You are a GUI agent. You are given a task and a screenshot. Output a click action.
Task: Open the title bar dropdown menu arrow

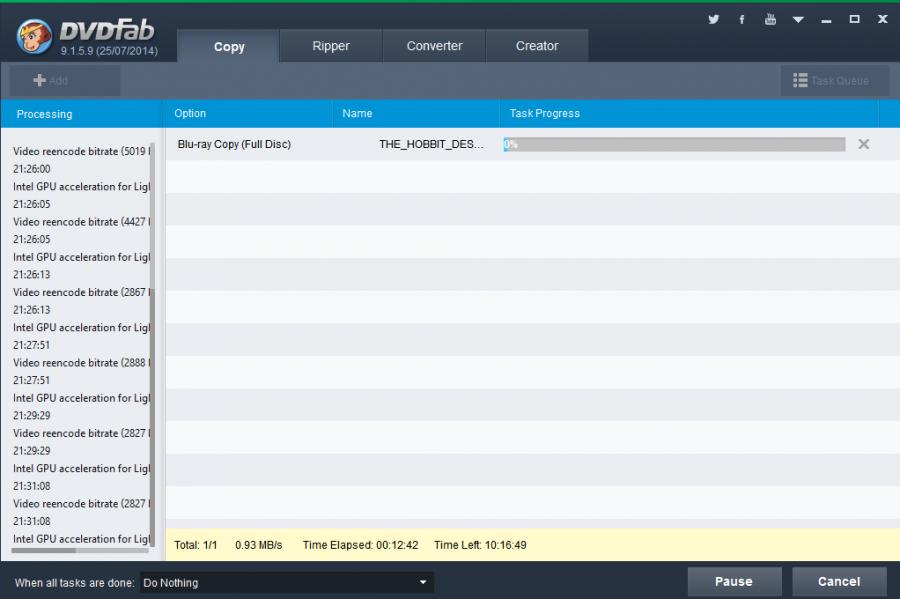pyautogui.click(x=798, y=20)
